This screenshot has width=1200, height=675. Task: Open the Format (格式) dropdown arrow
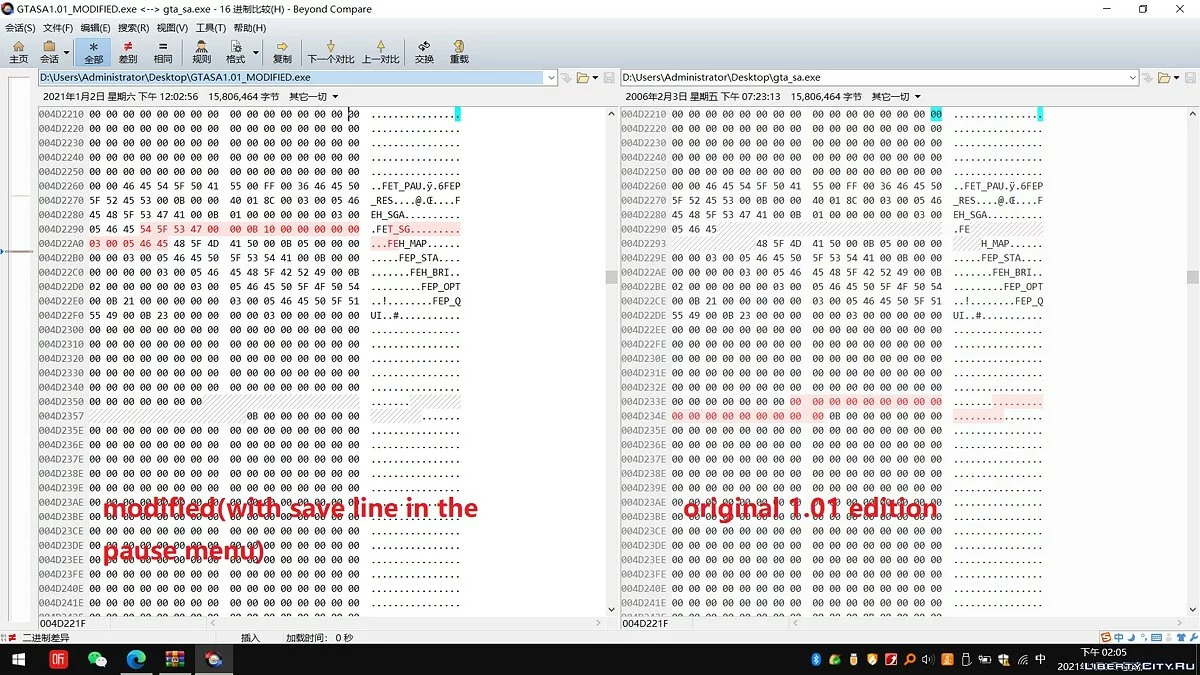(x=256, y=52)
